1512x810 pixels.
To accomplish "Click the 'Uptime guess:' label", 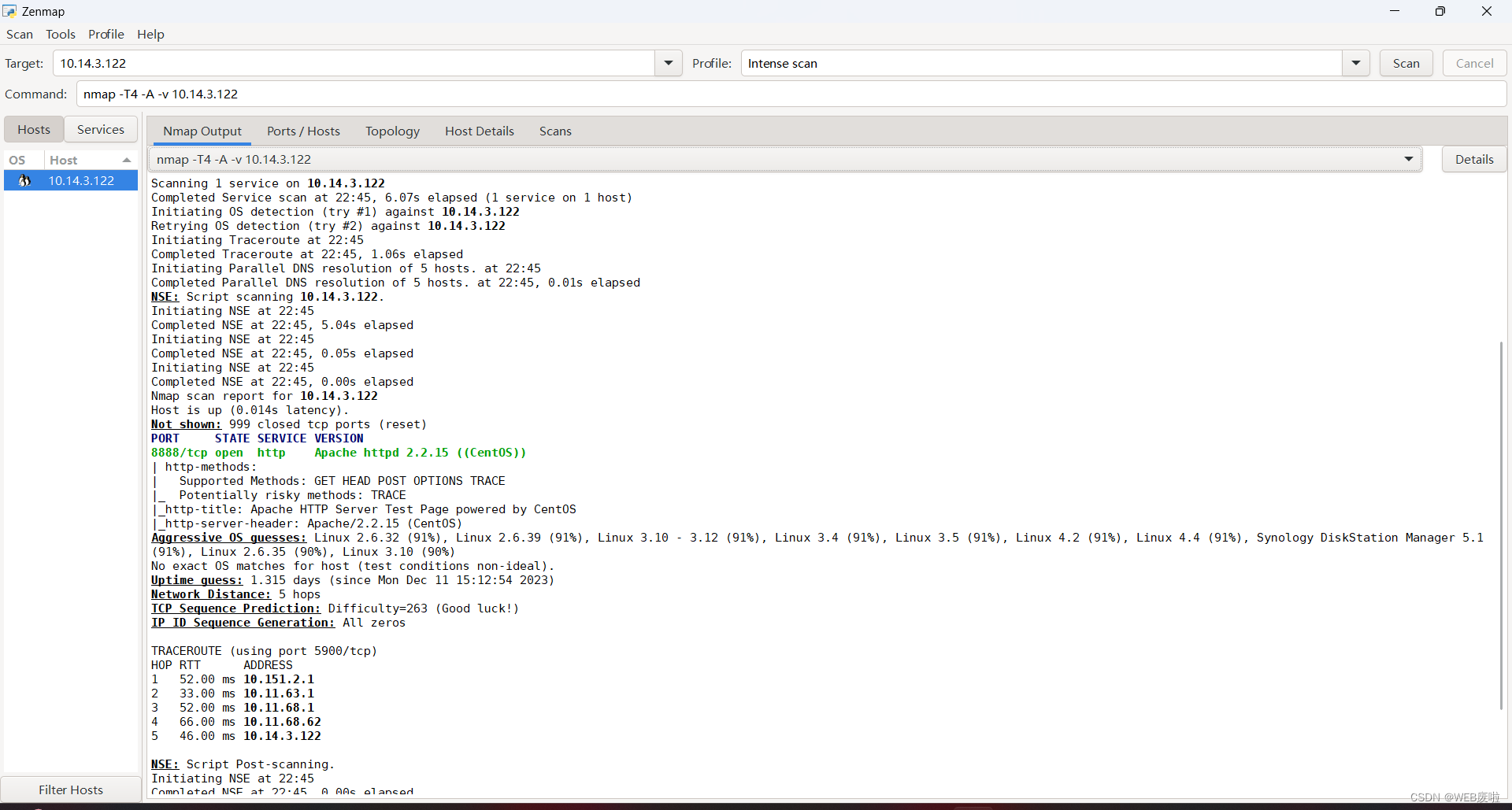I will coord(197,580).
